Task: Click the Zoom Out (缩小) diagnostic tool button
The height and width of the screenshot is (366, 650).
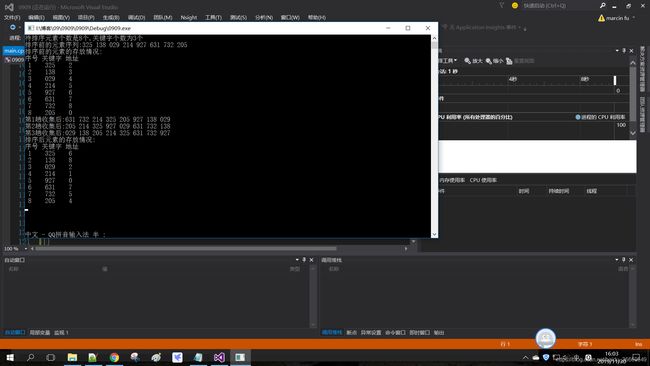Action: tap(494, 61)
